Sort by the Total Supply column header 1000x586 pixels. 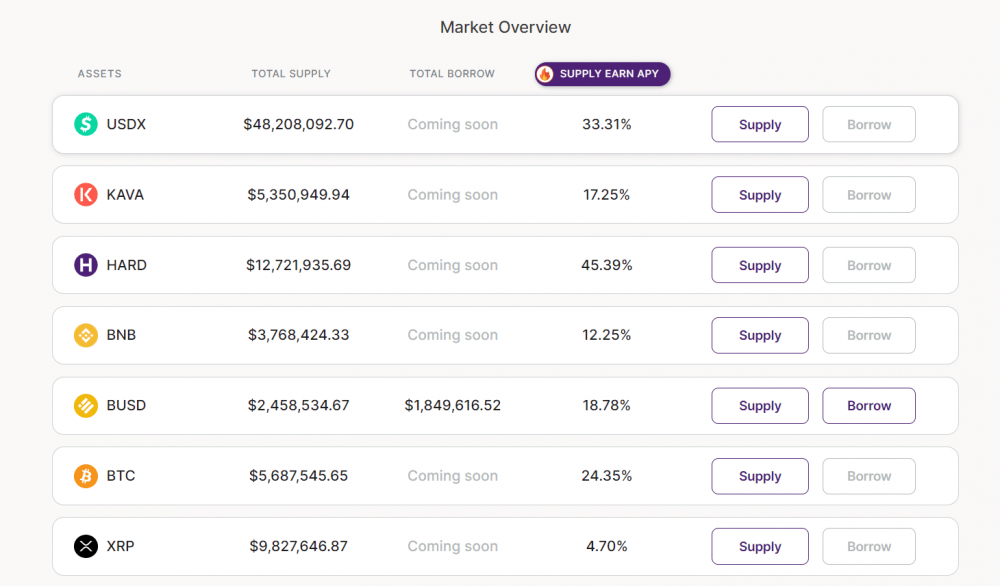pos(291,74)
